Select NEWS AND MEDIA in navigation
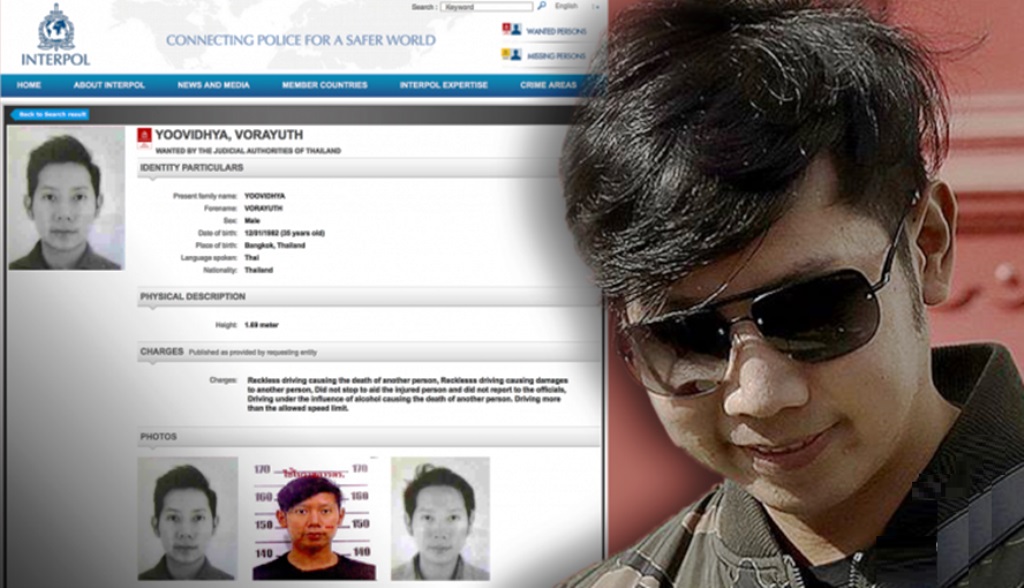Viewport: 1024px width, 588px height. [x=213, y=85]
